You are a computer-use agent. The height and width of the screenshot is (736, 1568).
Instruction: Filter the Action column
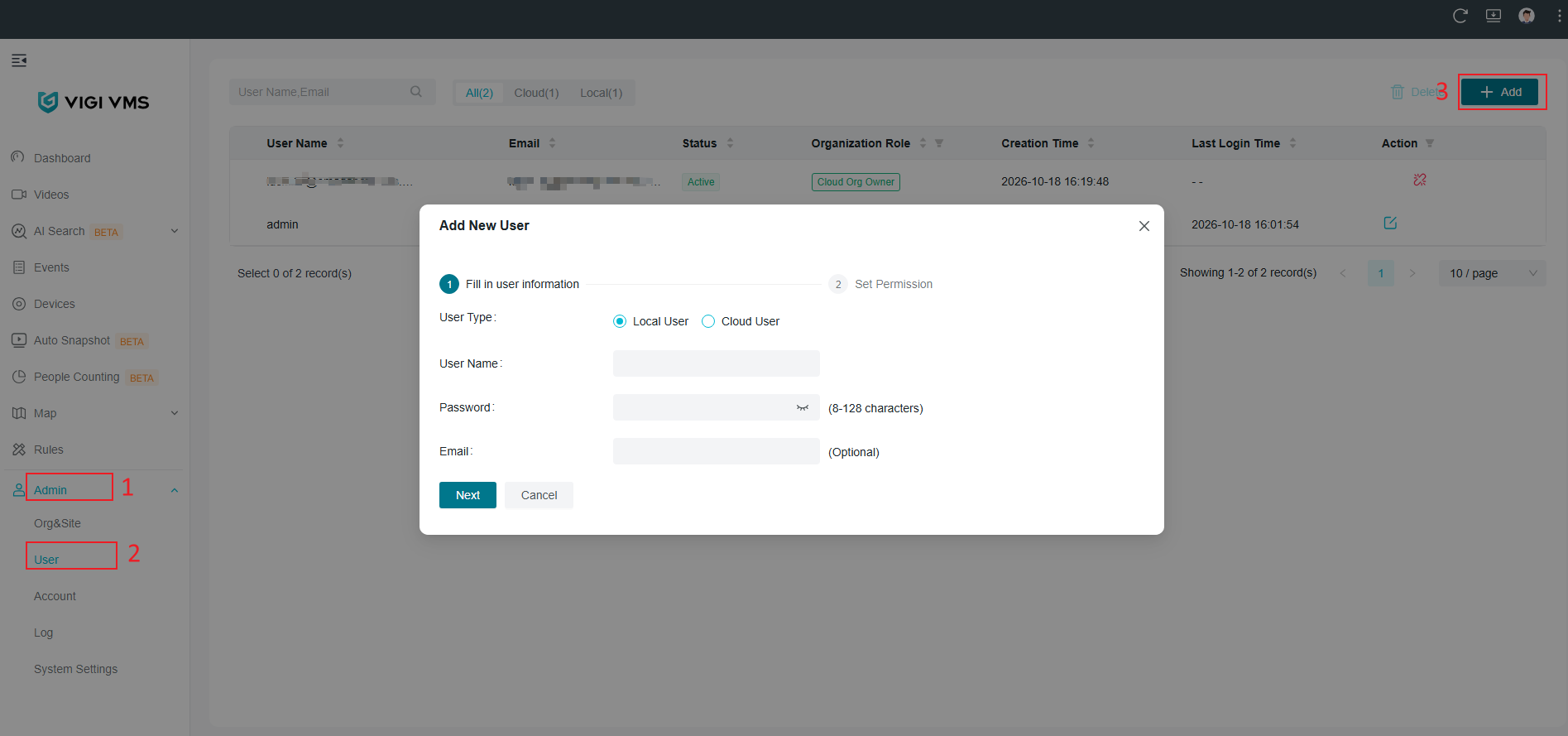(1430, 143)
